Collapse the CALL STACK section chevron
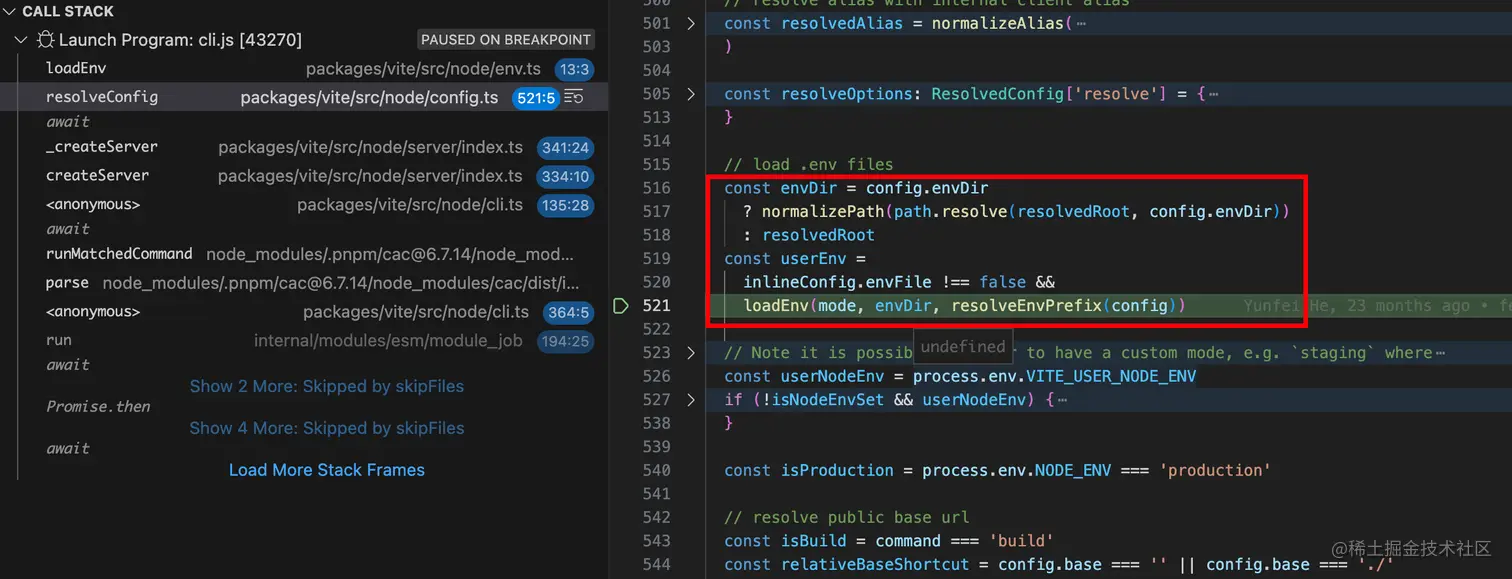The image size is (1512, 579). click(9, 12)
